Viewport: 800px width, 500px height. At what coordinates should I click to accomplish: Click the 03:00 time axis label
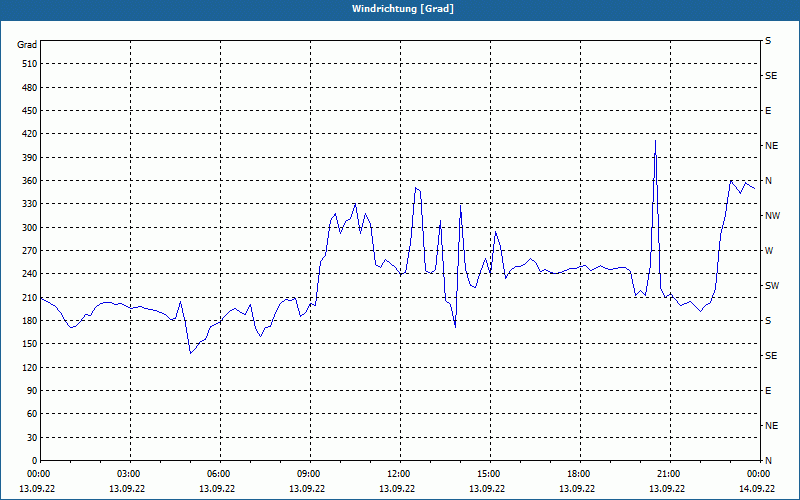click(127, 474)
